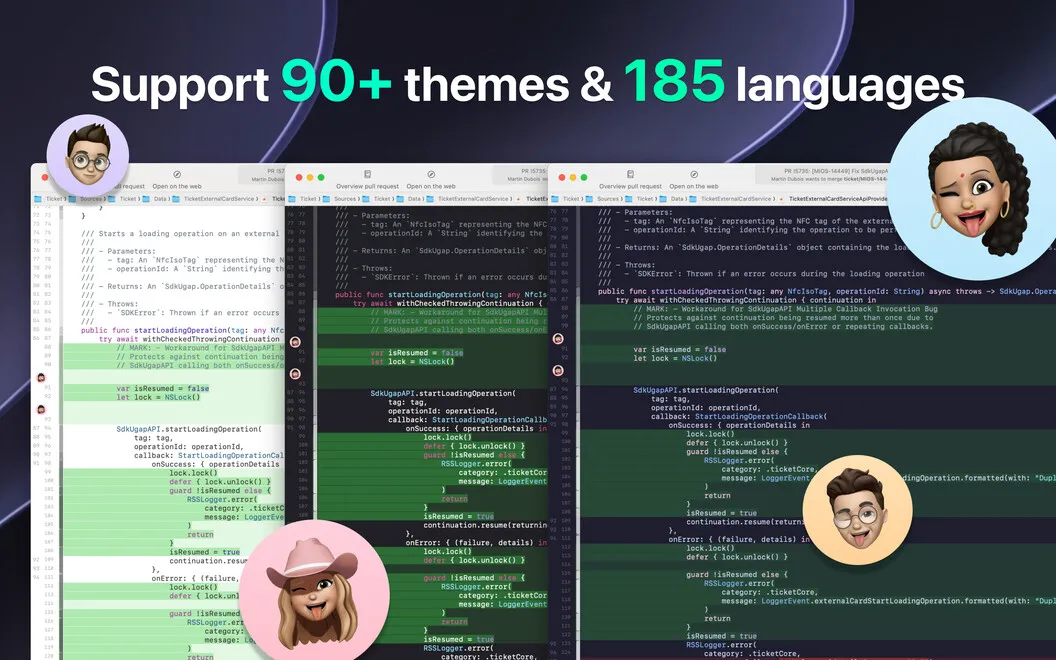Select the Data breadcrumb in the right window
This screenshot has width=1056, height=660.
coord(677,199)
